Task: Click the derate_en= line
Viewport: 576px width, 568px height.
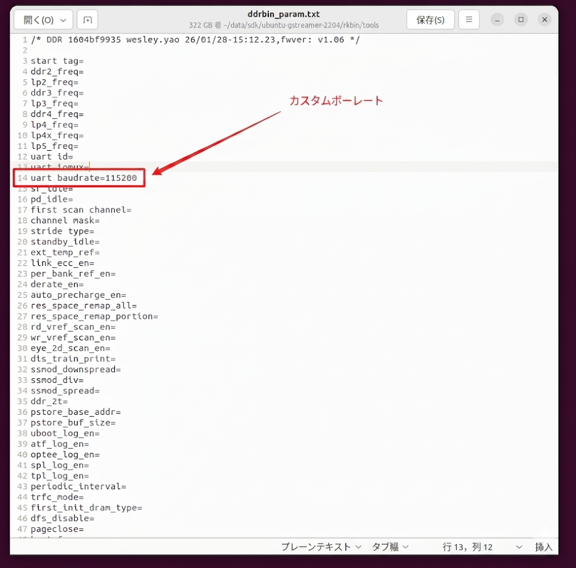Action: pos(57,284)
